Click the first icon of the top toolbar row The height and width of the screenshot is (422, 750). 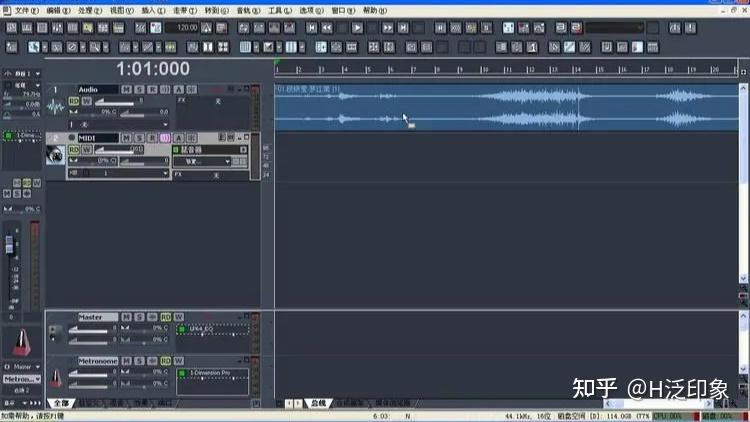pyautogui.click(x=11, y=28)
